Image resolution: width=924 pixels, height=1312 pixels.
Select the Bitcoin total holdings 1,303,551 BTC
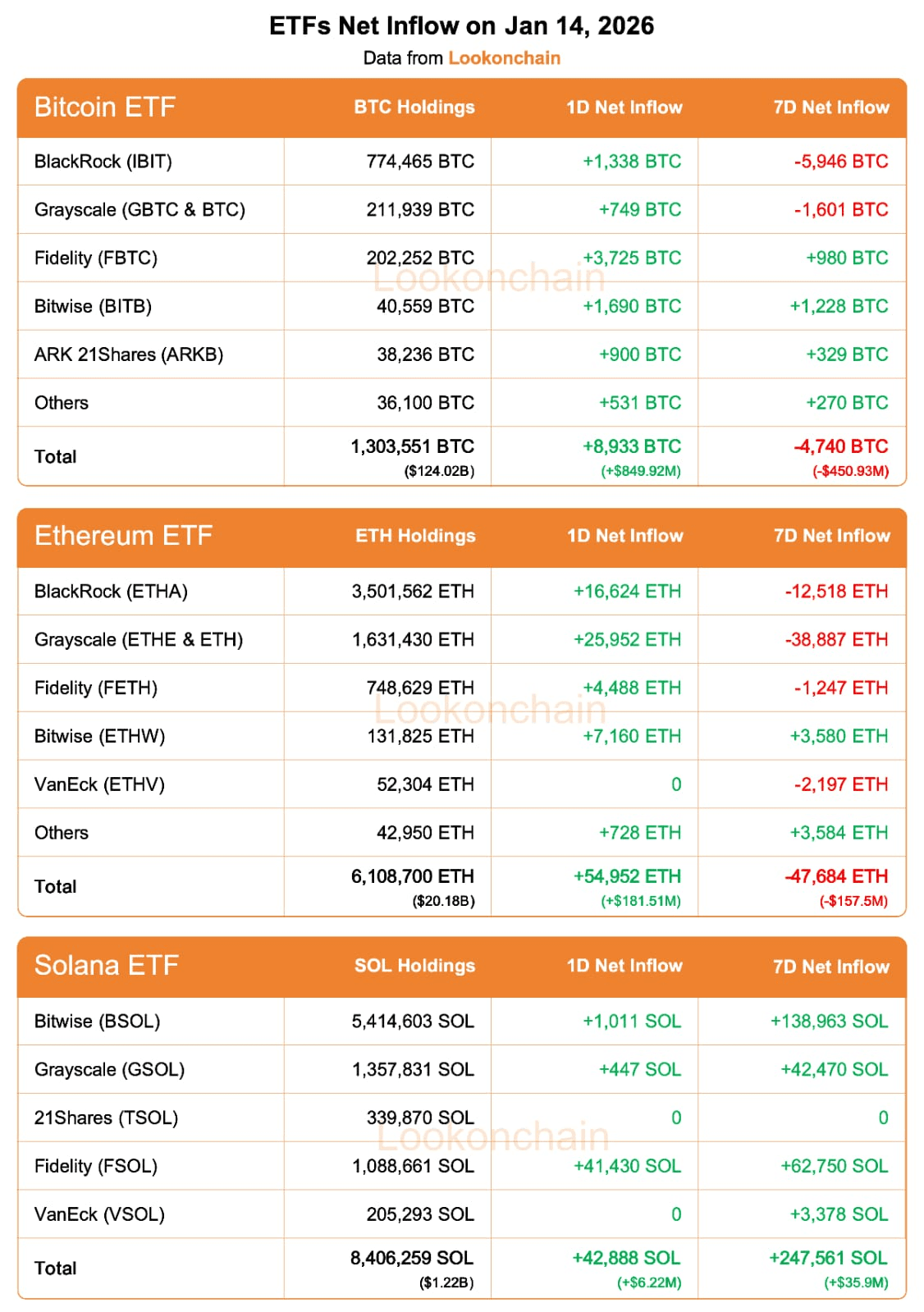(x=413, y=446)
